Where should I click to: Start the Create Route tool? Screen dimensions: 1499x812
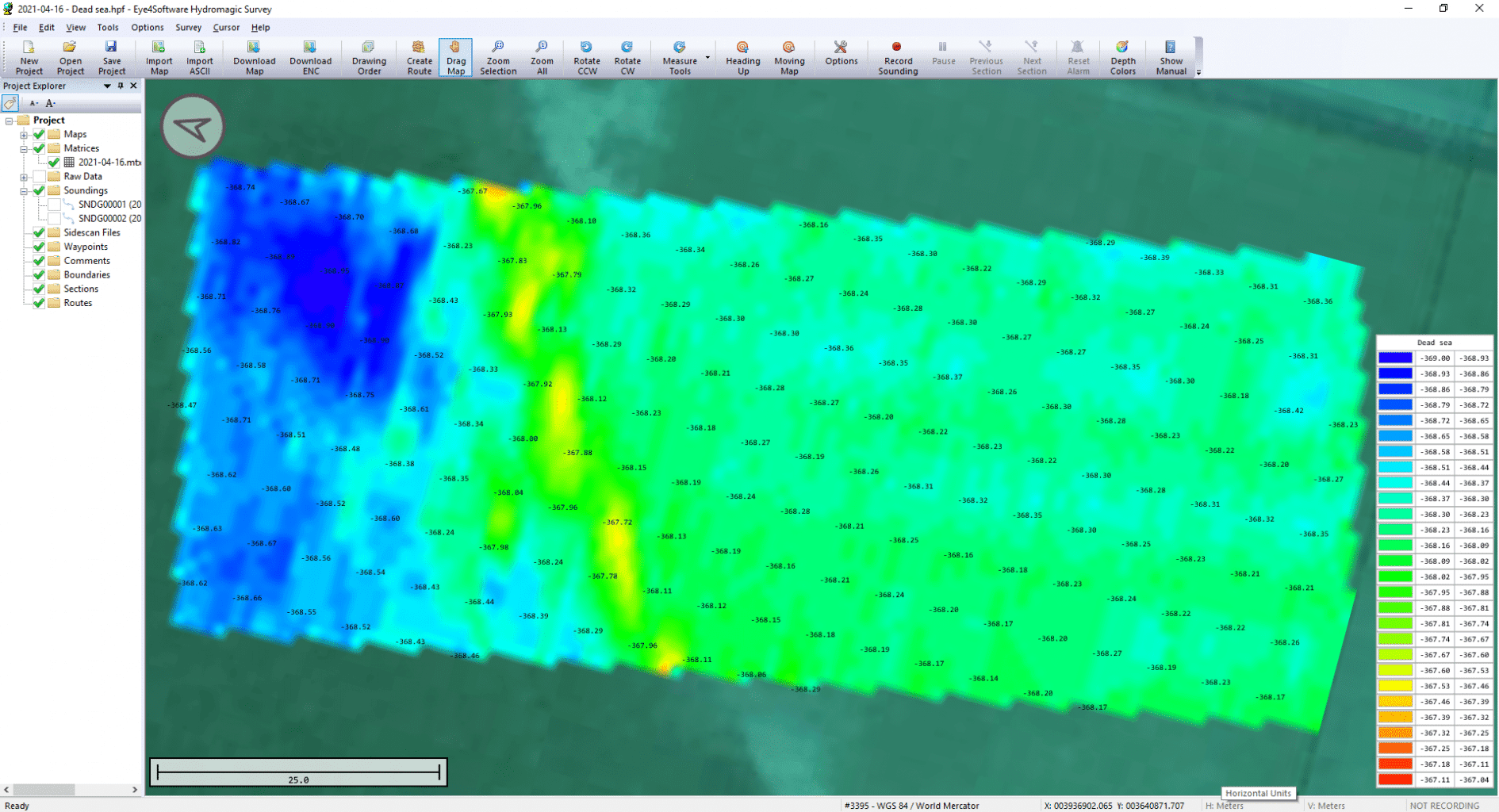[420, 58]
